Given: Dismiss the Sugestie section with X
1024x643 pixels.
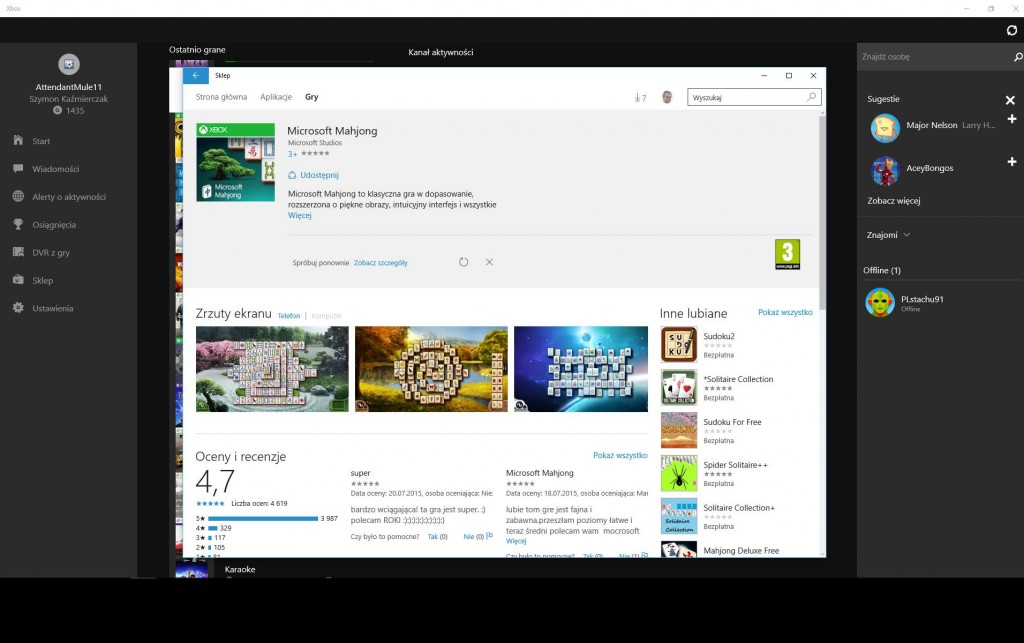Looking at the screenshot, I should point(1010,100).
